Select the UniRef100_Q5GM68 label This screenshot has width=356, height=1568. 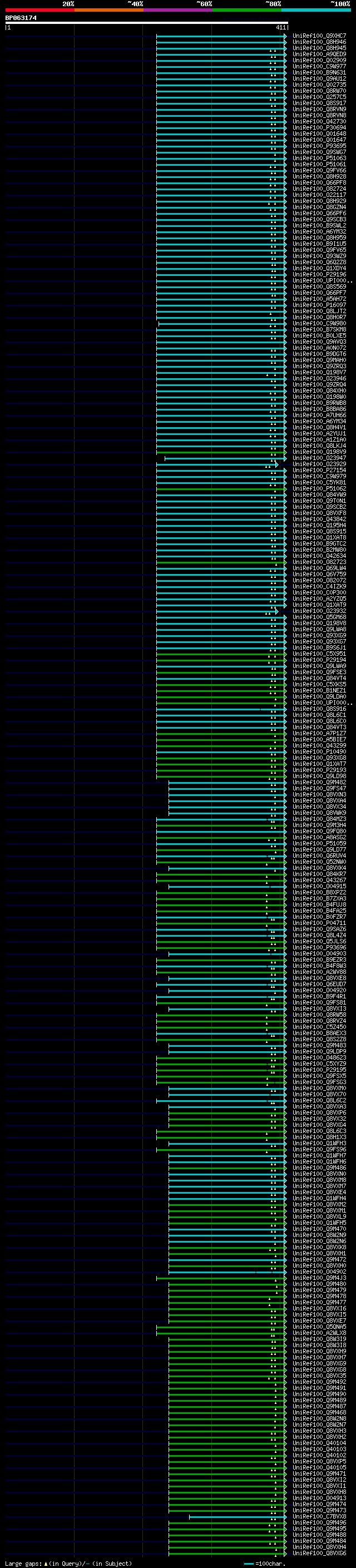(x=319, y=617)
